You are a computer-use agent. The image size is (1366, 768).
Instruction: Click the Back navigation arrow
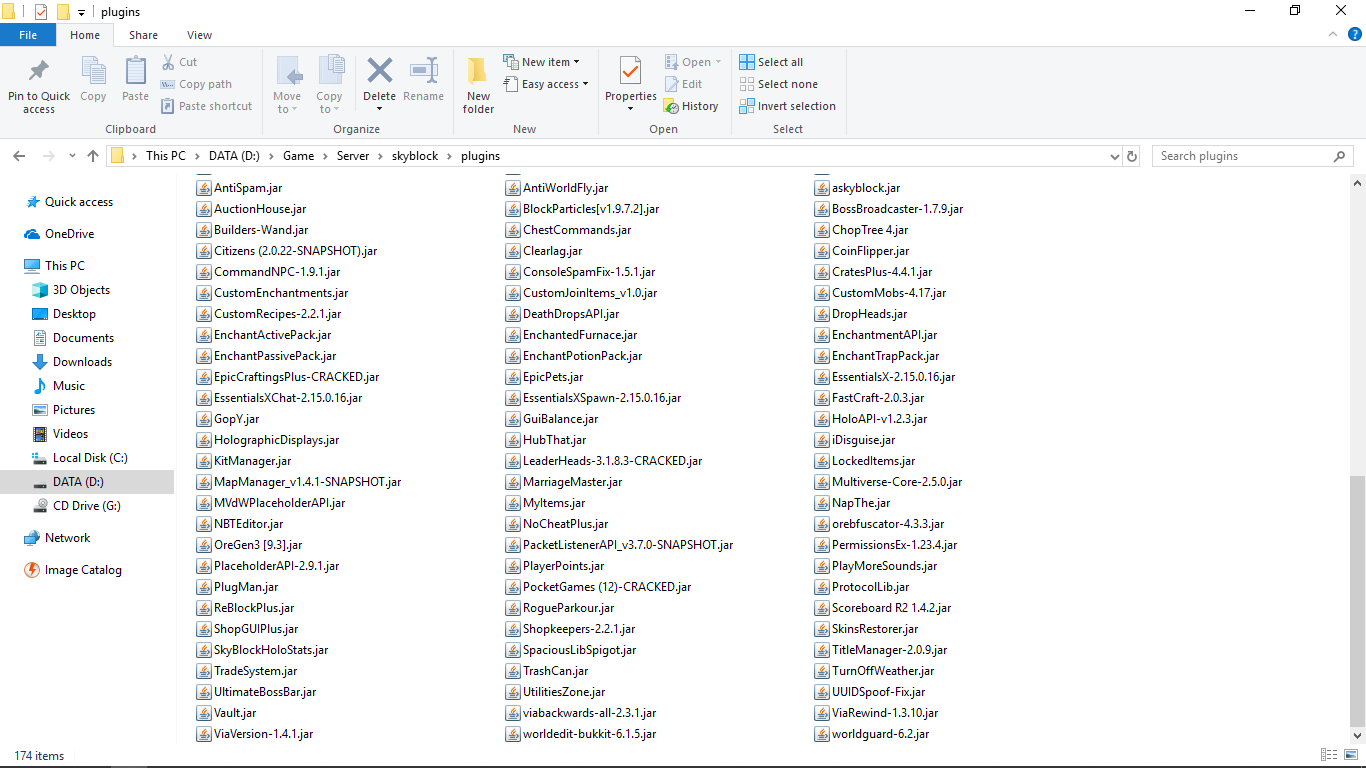tap(19, 156)
